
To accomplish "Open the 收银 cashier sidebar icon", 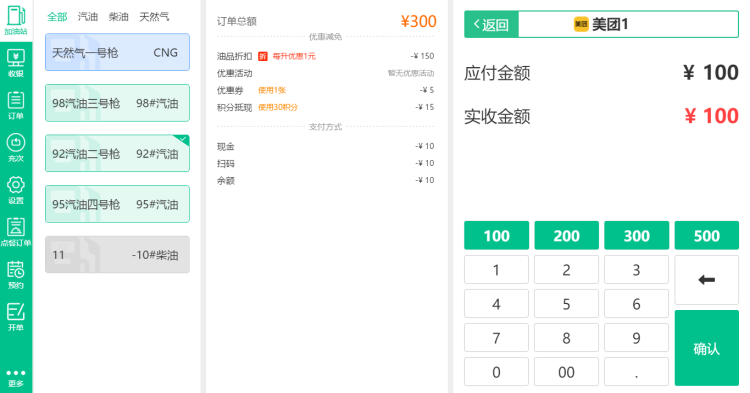I will pos(16,63).
